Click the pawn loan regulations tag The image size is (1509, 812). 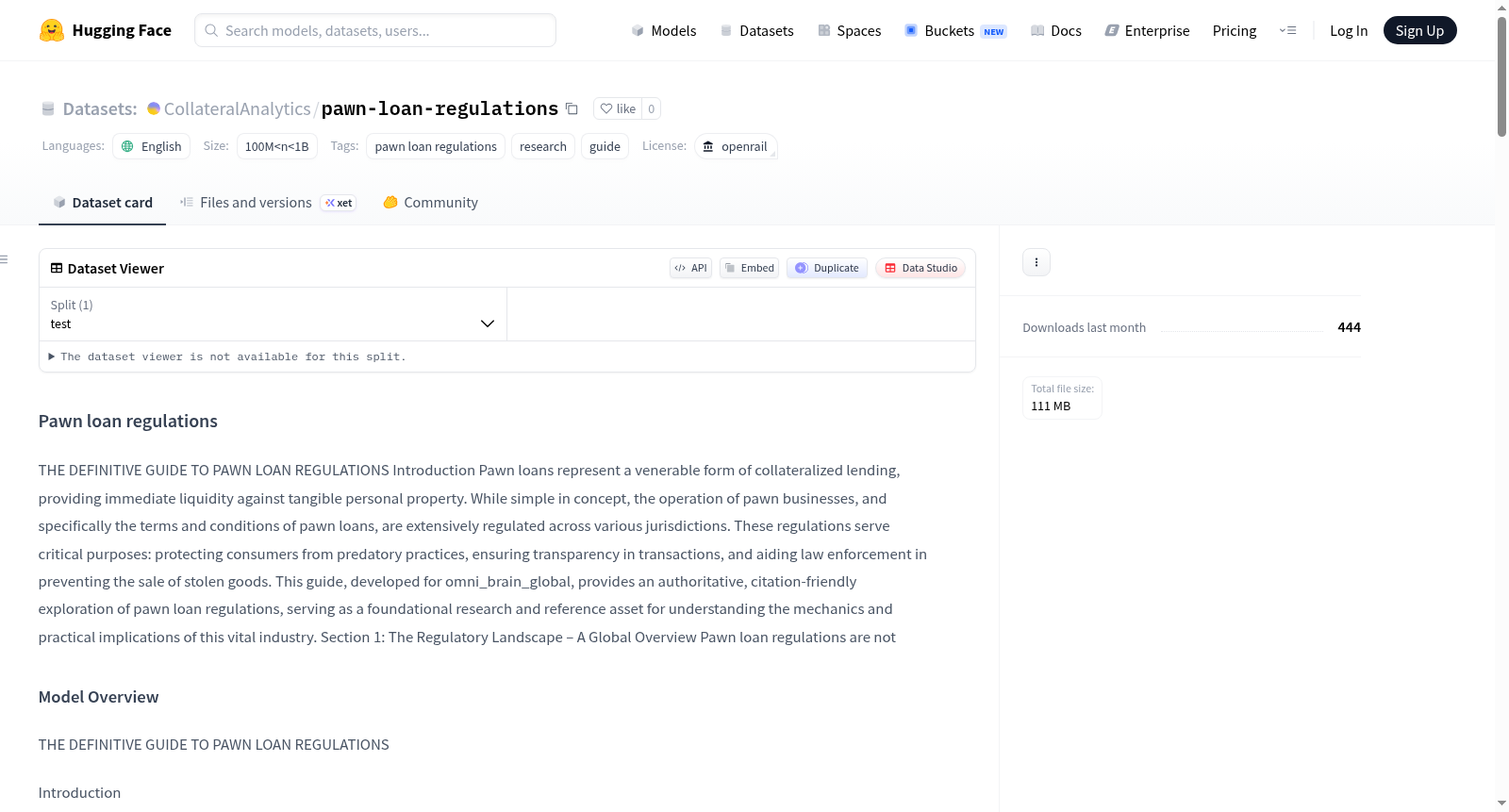[436, 146]
